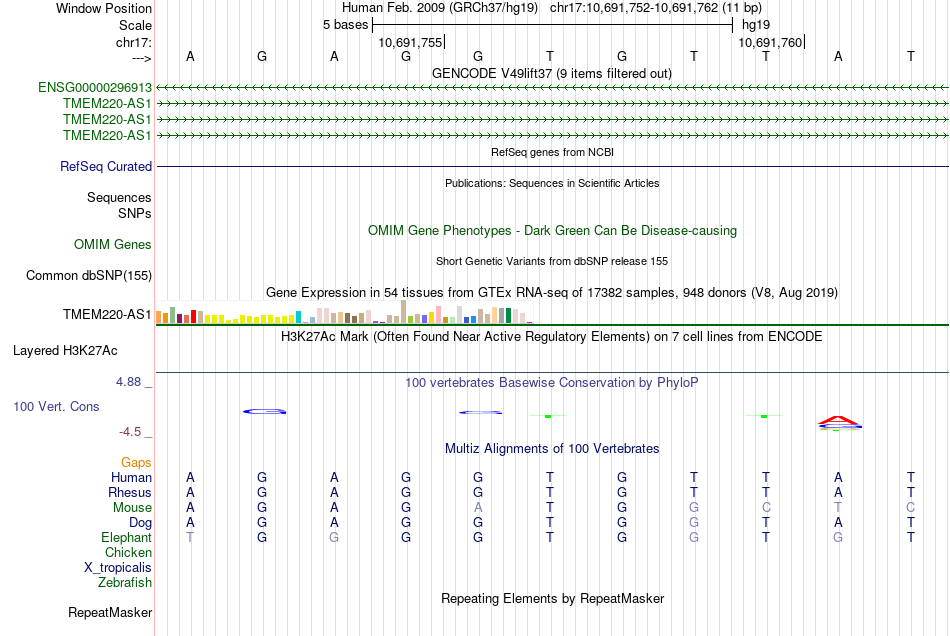Click the OMIM Genes track label
The width and height of the screenshot is (950, 636).
pyautogui.click(x=113, y=245)
